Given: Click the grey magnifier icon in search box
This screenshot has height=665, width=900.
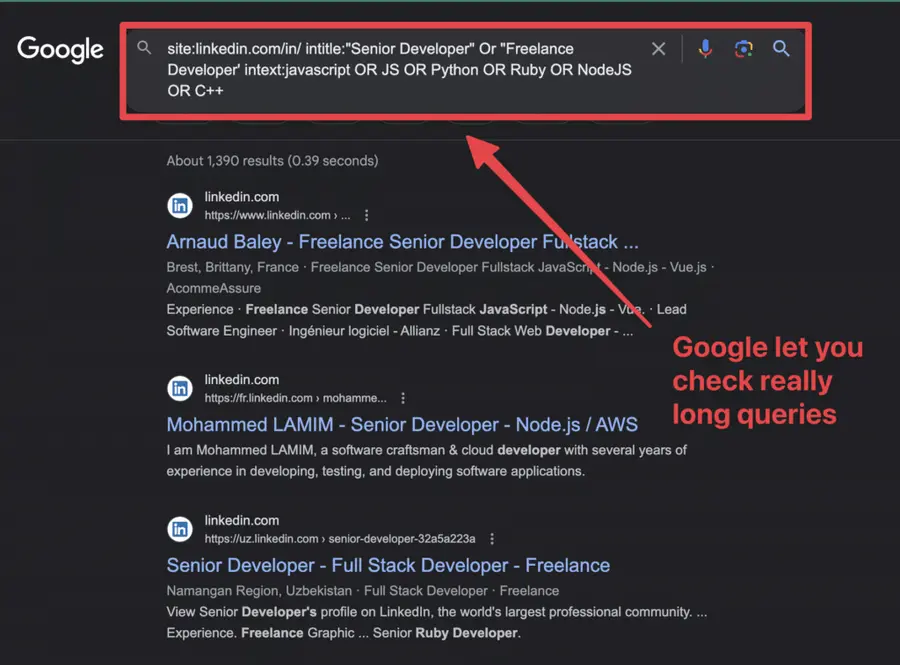Looking at the screenshot, I should coord(144,48).
